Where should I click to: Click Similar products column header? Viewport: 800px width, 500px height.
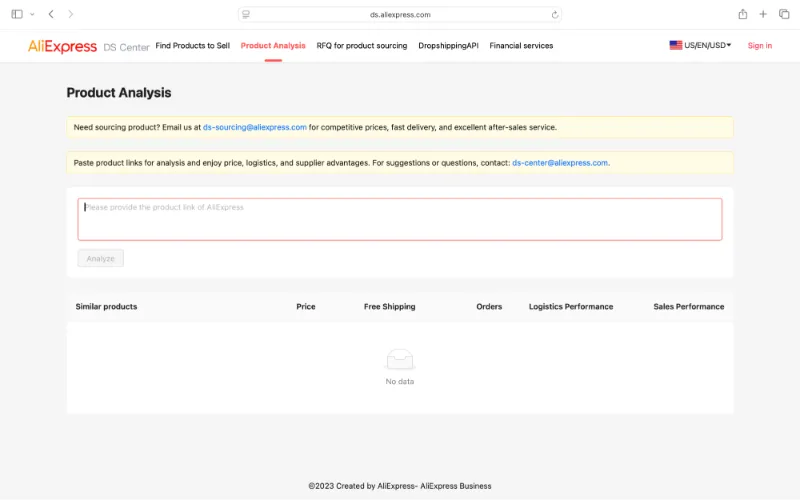pyautogui.click(x=106, y=306)
